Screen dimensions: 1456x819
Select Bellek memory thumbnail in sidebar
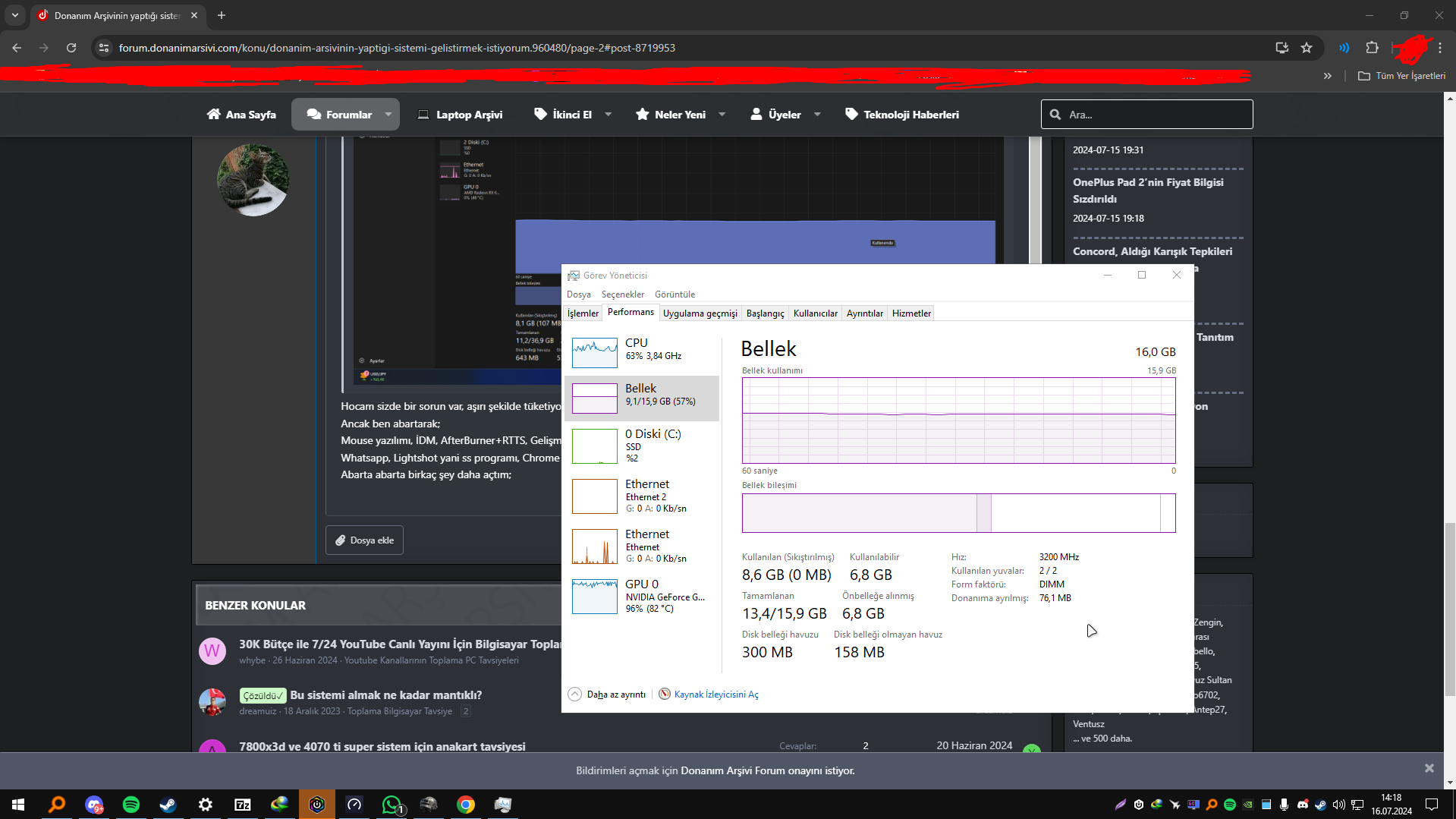[594, 398]
